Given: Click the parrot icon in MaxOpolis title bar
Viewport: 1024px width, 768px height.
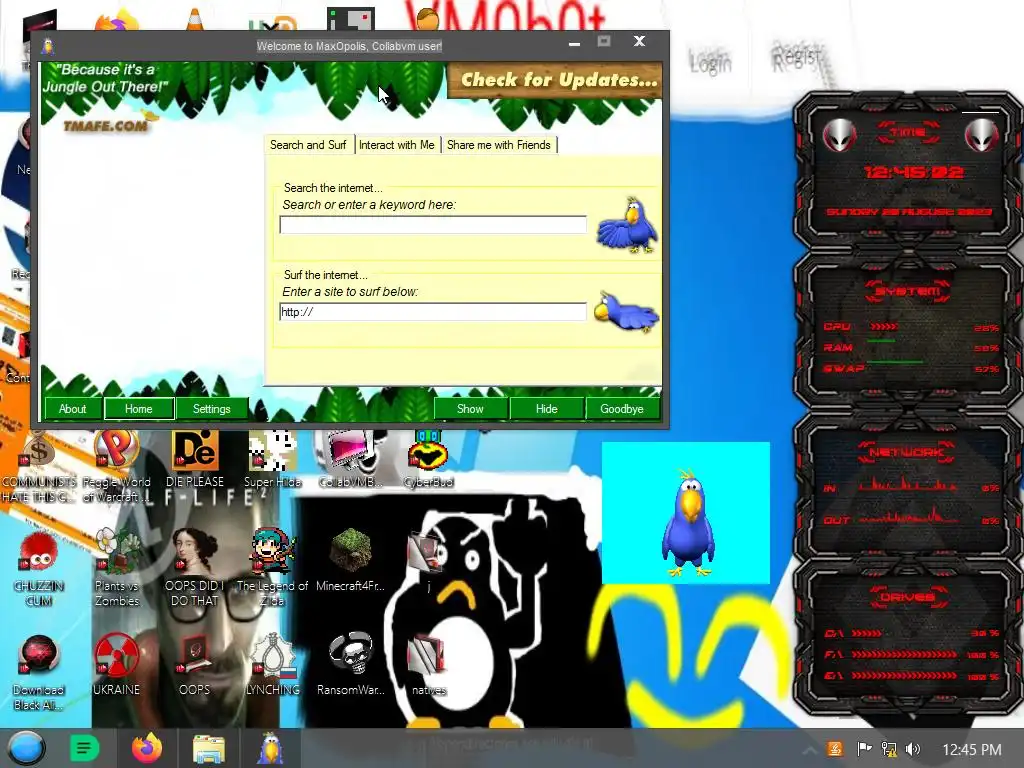Looking at the screenshot, I should [48, 46].
